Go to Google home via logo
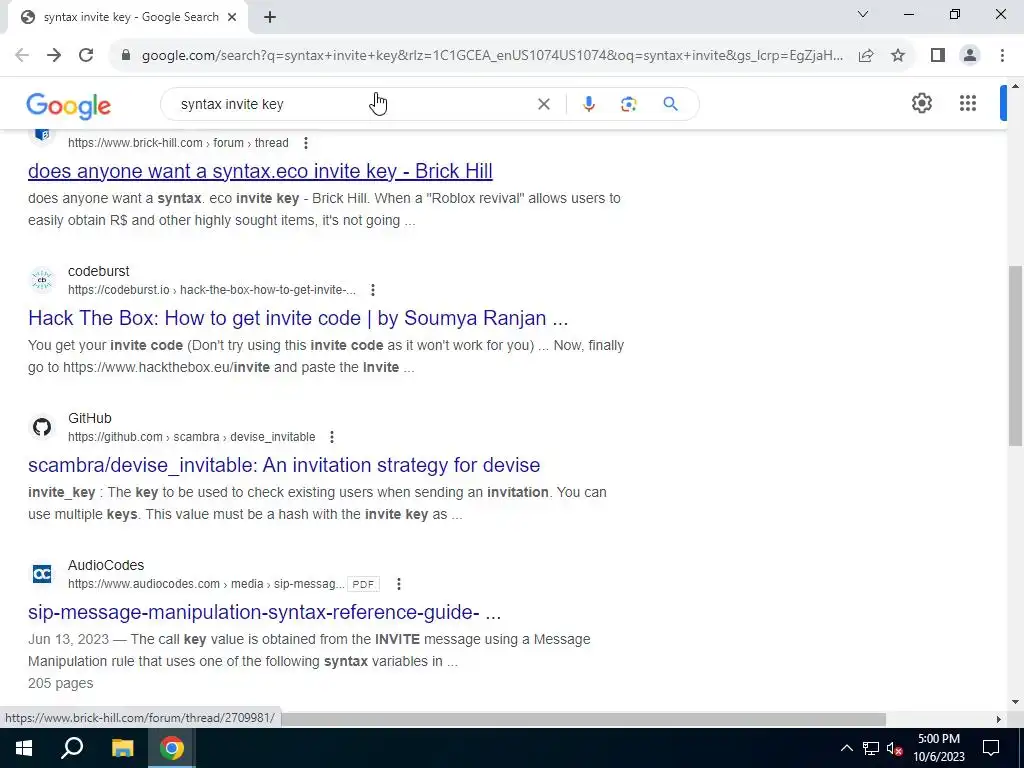Viewport: 1024px width, 768px height. 69,106
